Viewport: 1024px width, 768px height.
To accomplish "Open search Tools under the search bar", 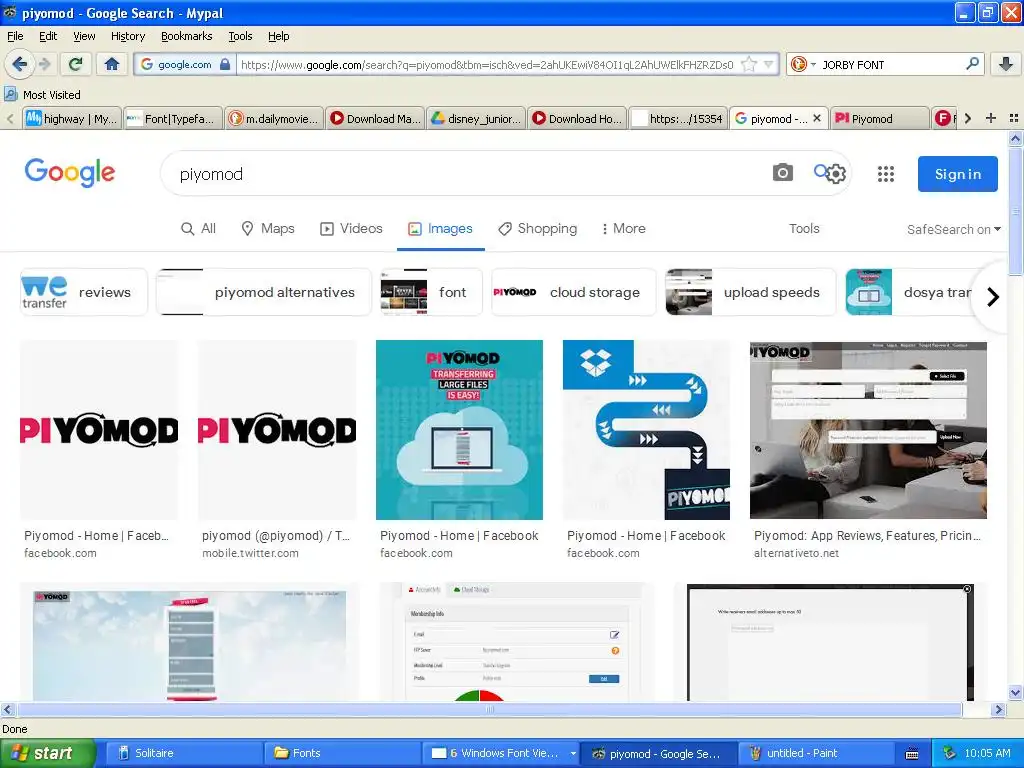I will pos(804,229).
